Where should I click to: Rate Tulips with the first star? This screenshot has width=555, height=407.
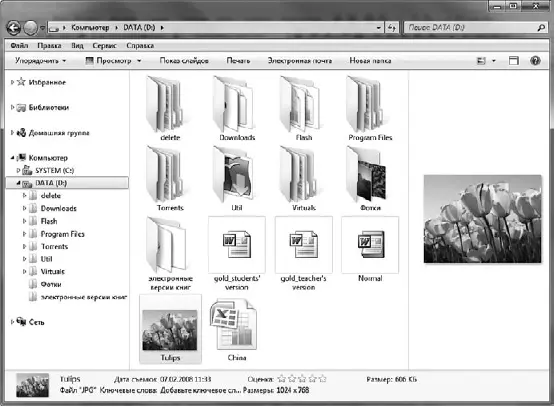pos(281,379)
